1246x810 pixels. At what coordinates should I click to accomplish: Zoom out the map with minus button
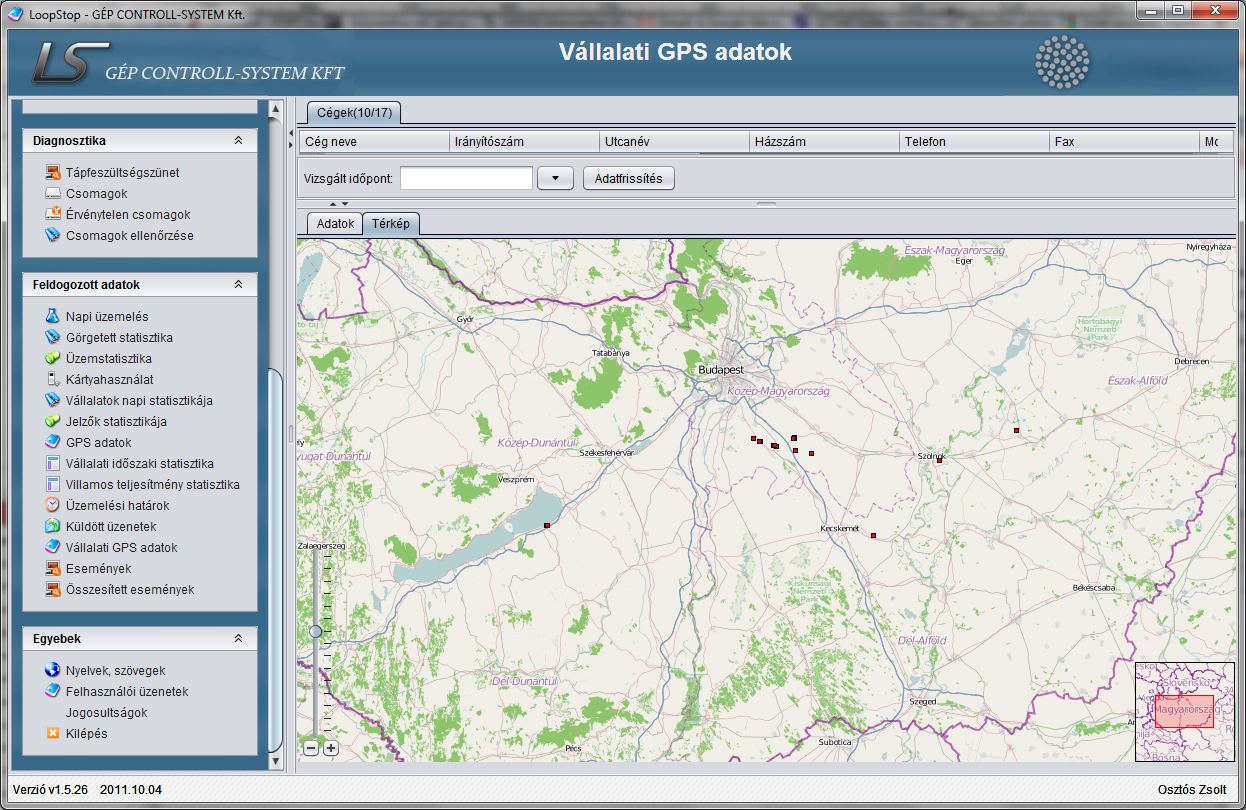pos(311,748)
